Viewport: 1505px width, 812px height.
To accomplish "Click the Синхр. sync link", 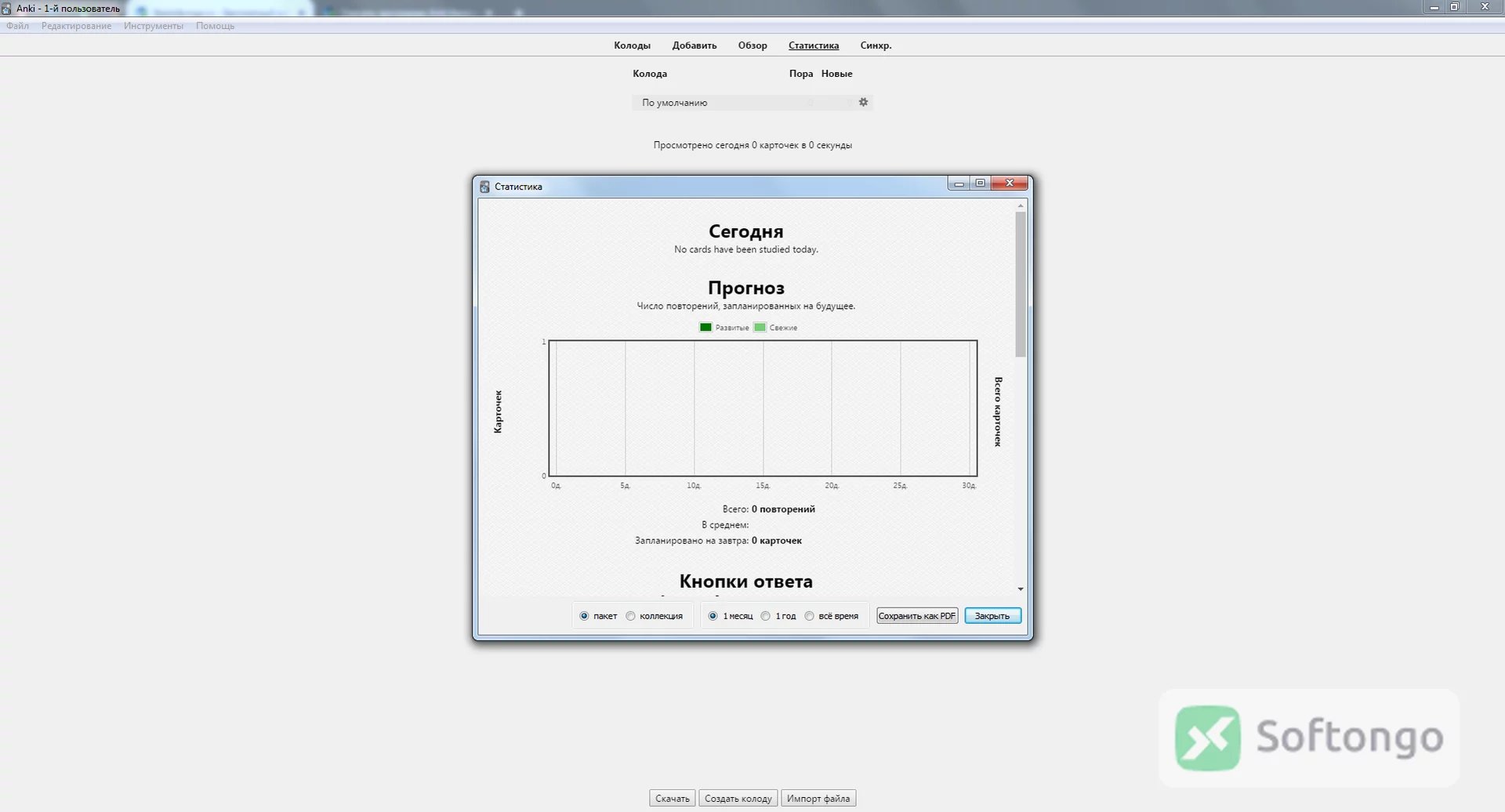I will point(876,45).
